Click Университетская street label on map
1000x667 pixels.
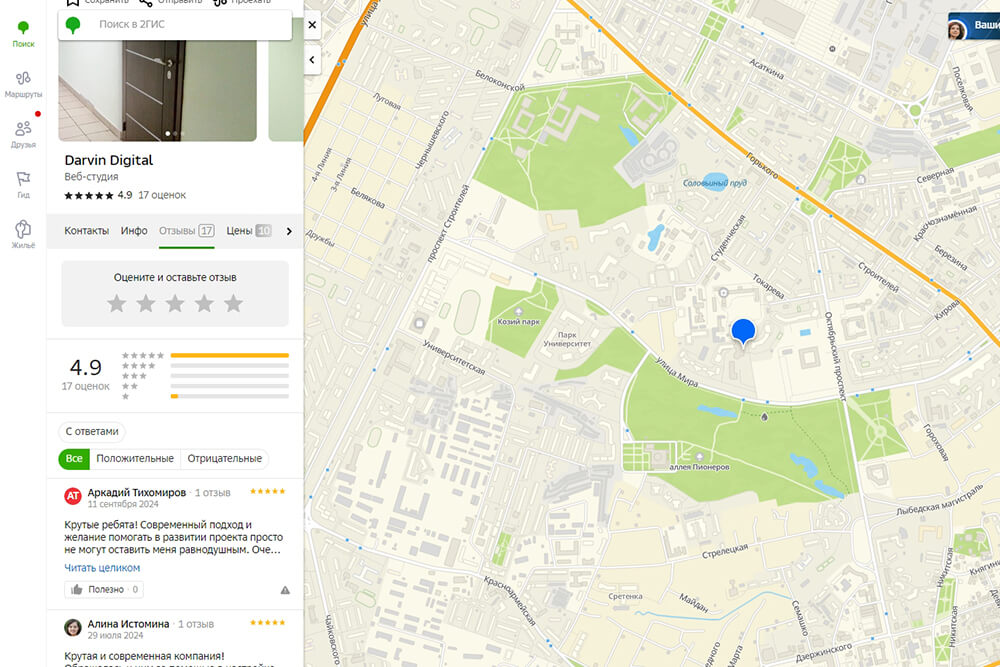tap(453, 357)
